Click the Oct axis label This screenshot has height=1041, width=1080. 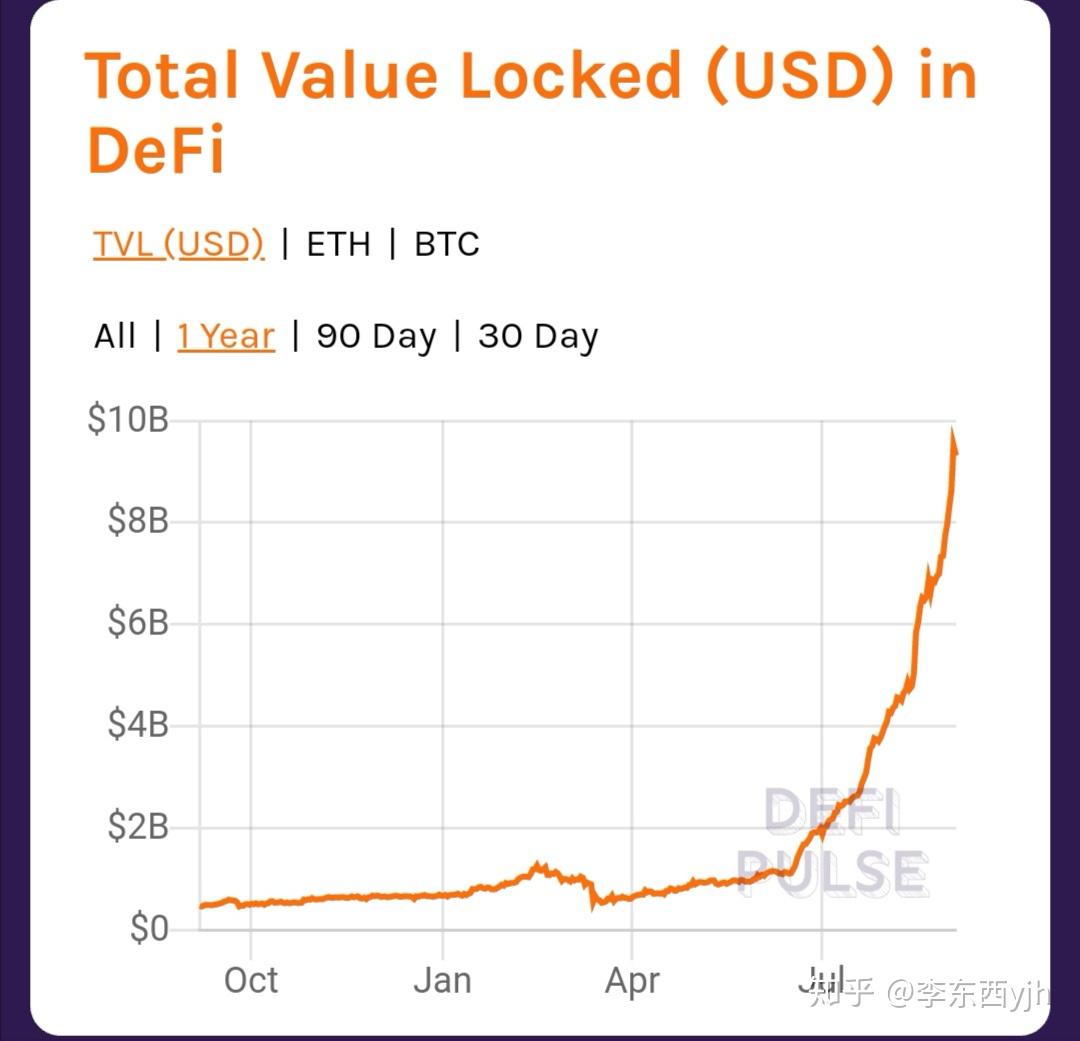coord(251,980)
